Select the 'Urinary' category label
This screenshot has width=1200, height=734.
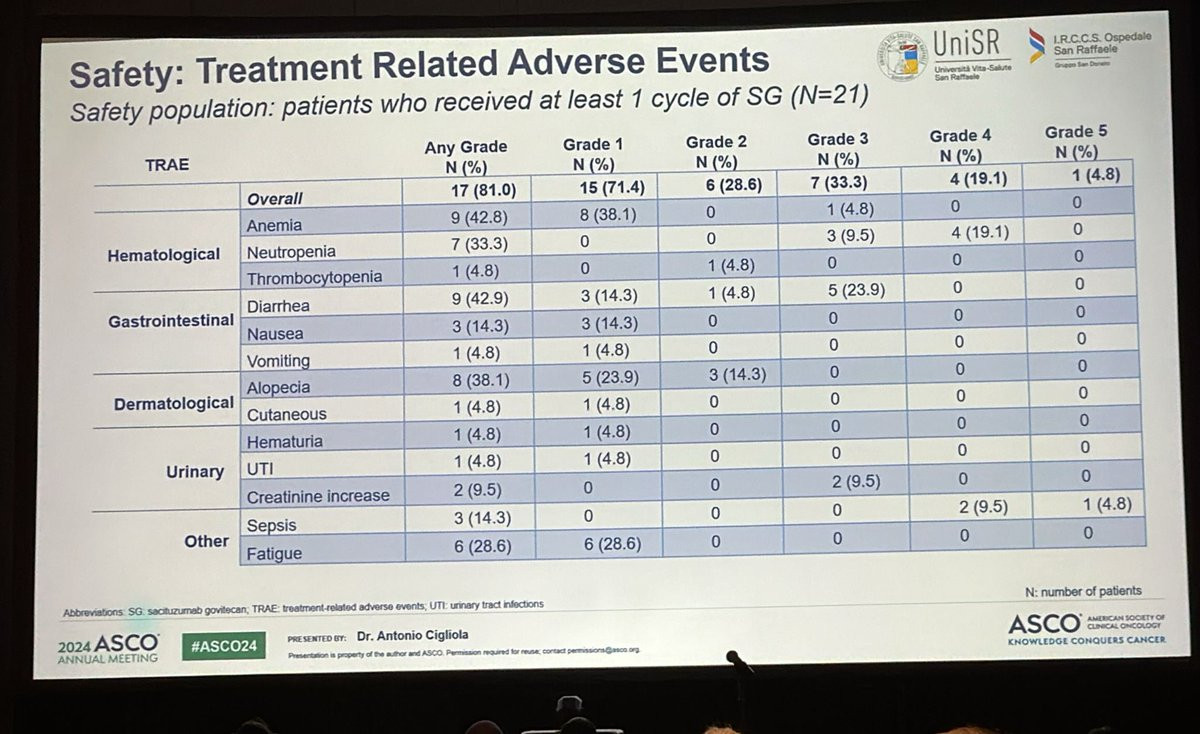pos(195,471)
